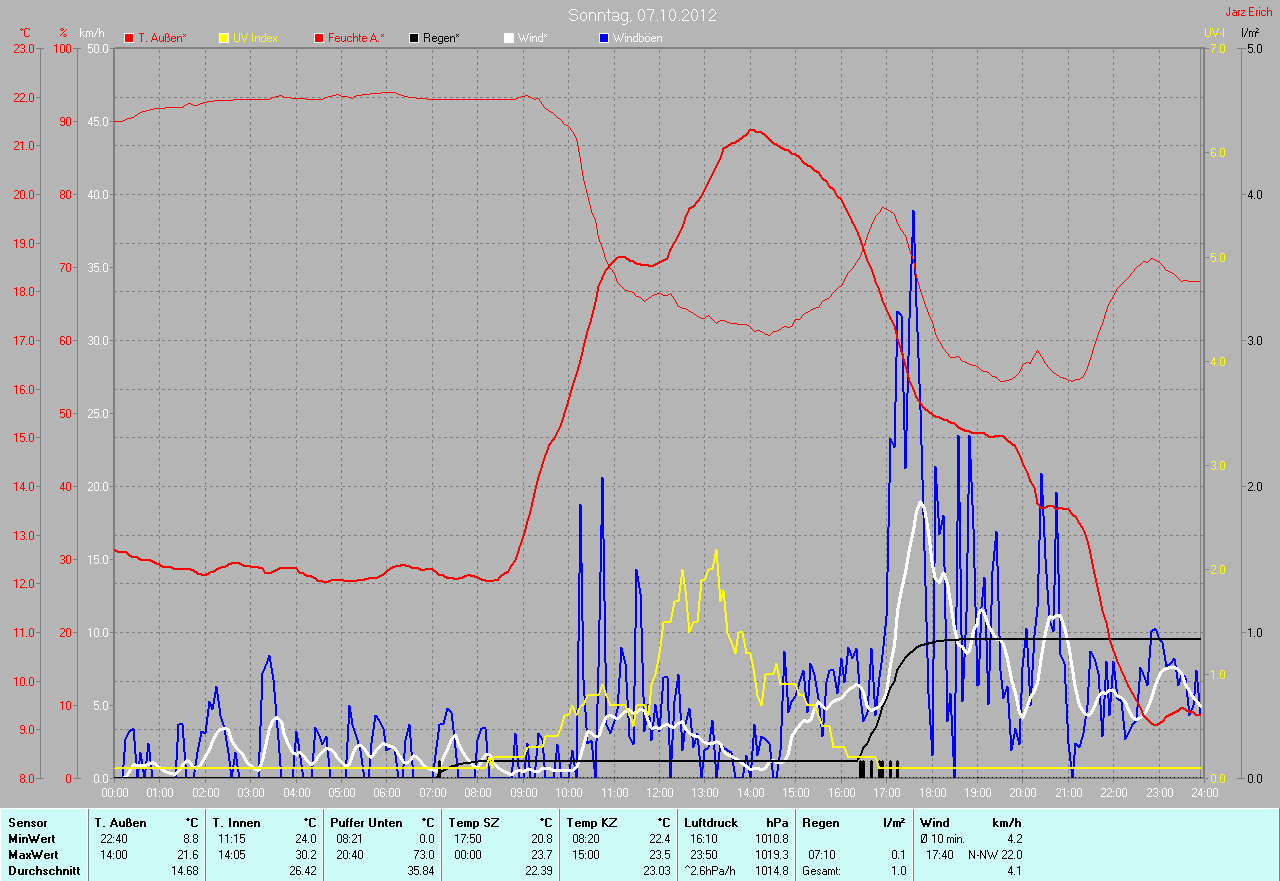Viewport: 1280px width, 881px height.
Task: Click the pressure trend "^2.6hPa/h"
Action: 712,871
